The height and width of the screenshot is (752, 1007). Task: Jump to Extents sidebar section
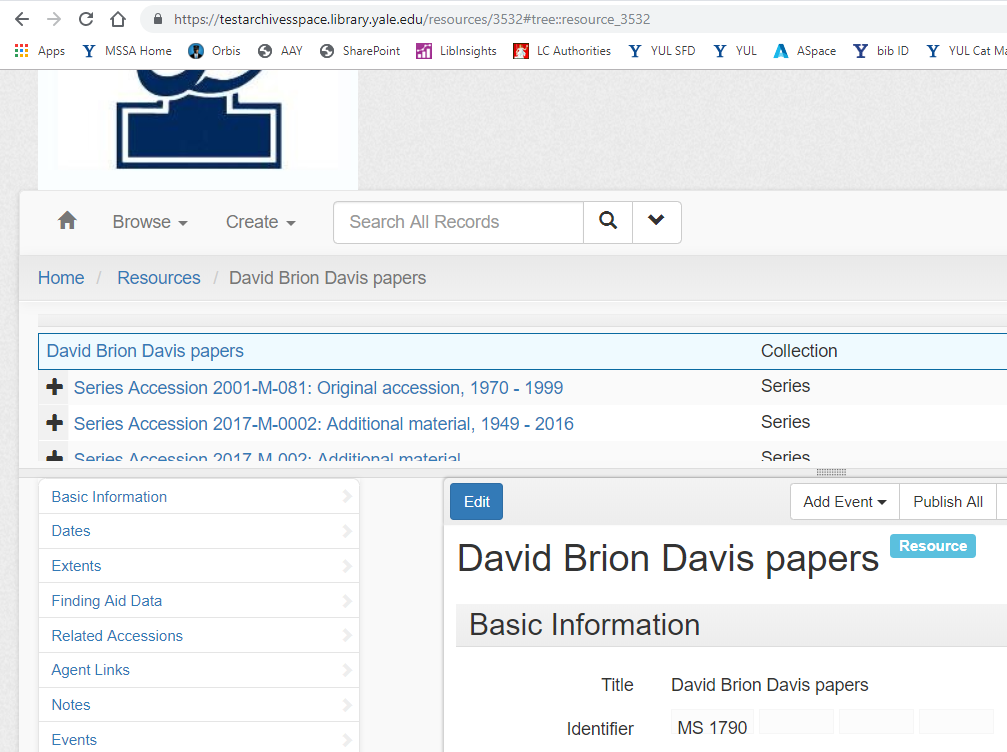(x=199, y=566)
